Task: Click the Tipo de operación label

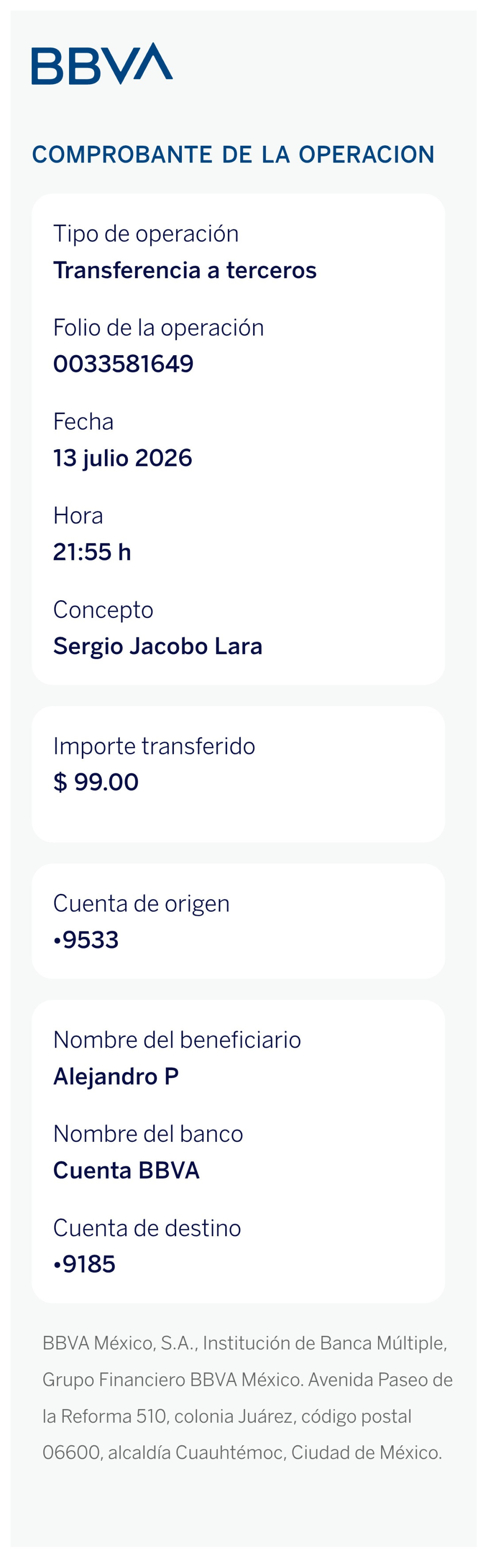Action: pyautogui.click(x=146, y=234)
